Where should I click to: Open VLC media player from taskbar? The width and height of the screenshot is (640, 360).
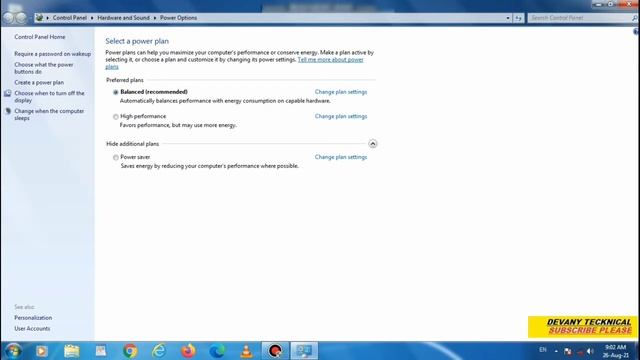(x=246, y=351)
